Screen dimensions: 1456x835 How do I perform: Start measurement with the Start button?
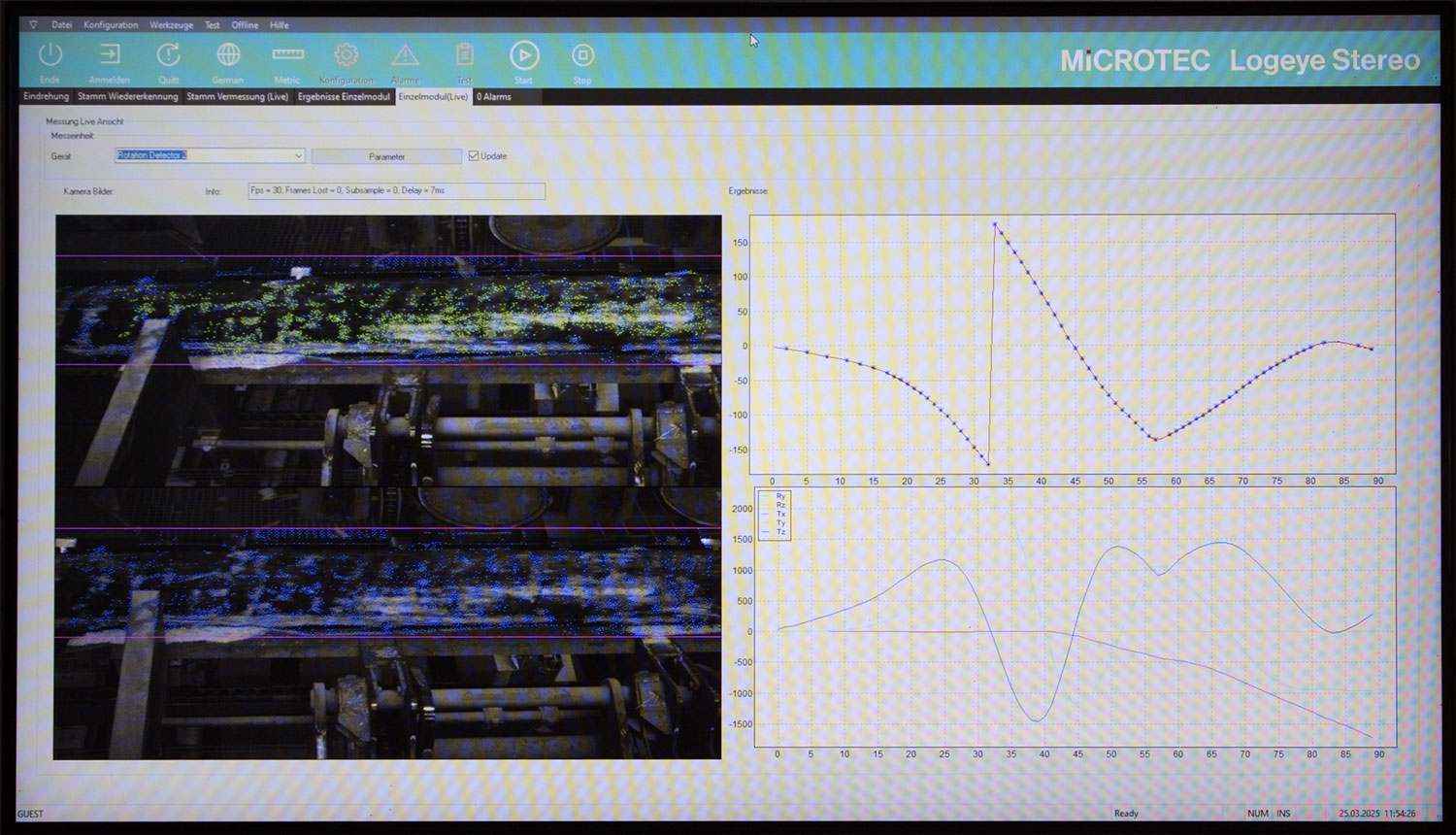coord(524,56)
